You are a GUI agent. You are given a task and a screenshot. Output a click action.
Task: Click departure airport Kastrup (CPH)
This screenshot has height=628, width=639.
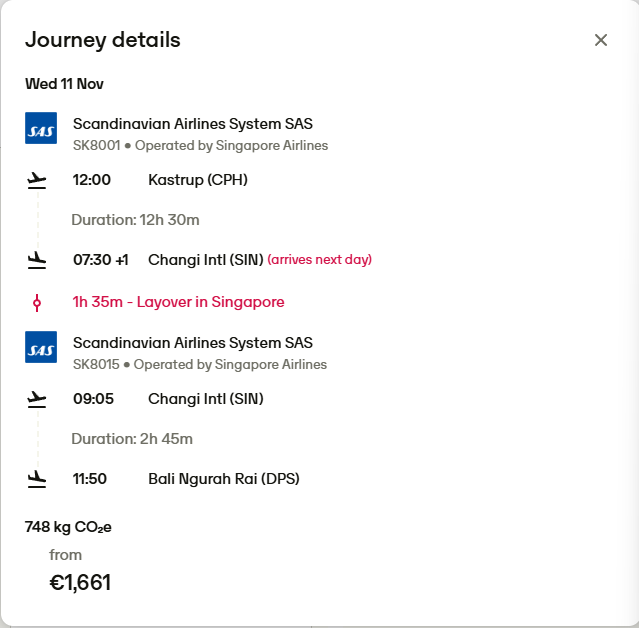click(x=198, y=180)
